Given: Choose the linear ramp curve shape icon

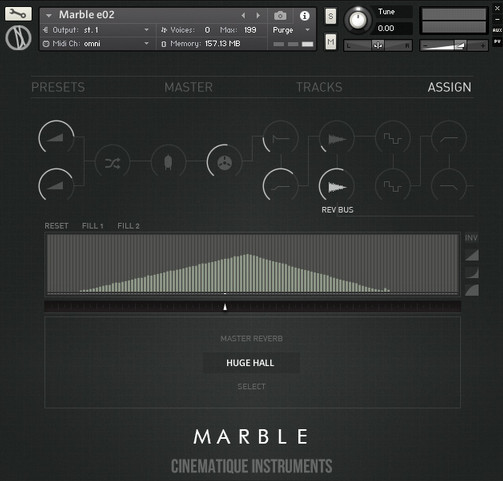Looking at the screenshot, I should tap(472, 255).
